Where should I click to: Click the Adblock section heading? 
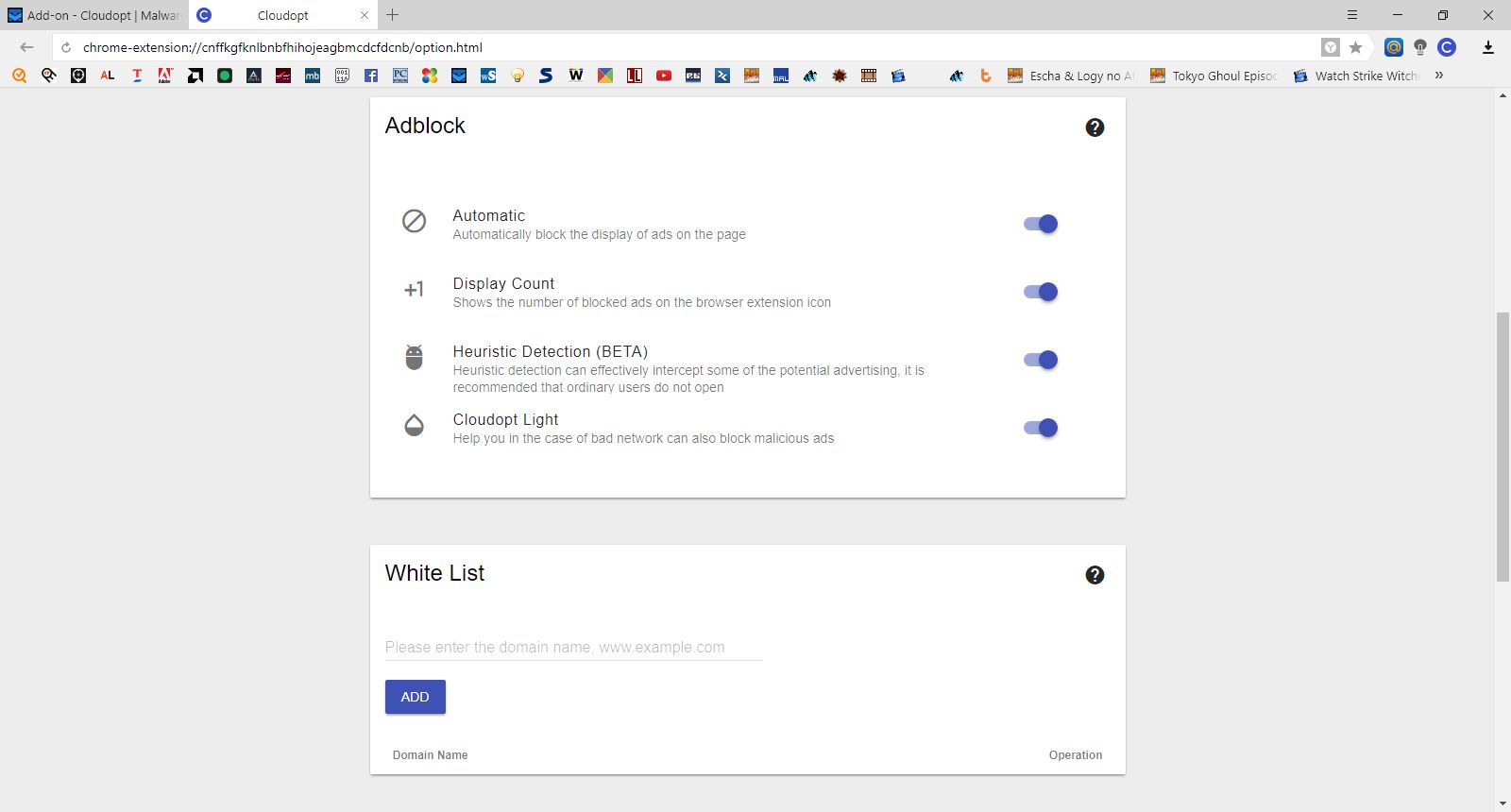(425, 126)
